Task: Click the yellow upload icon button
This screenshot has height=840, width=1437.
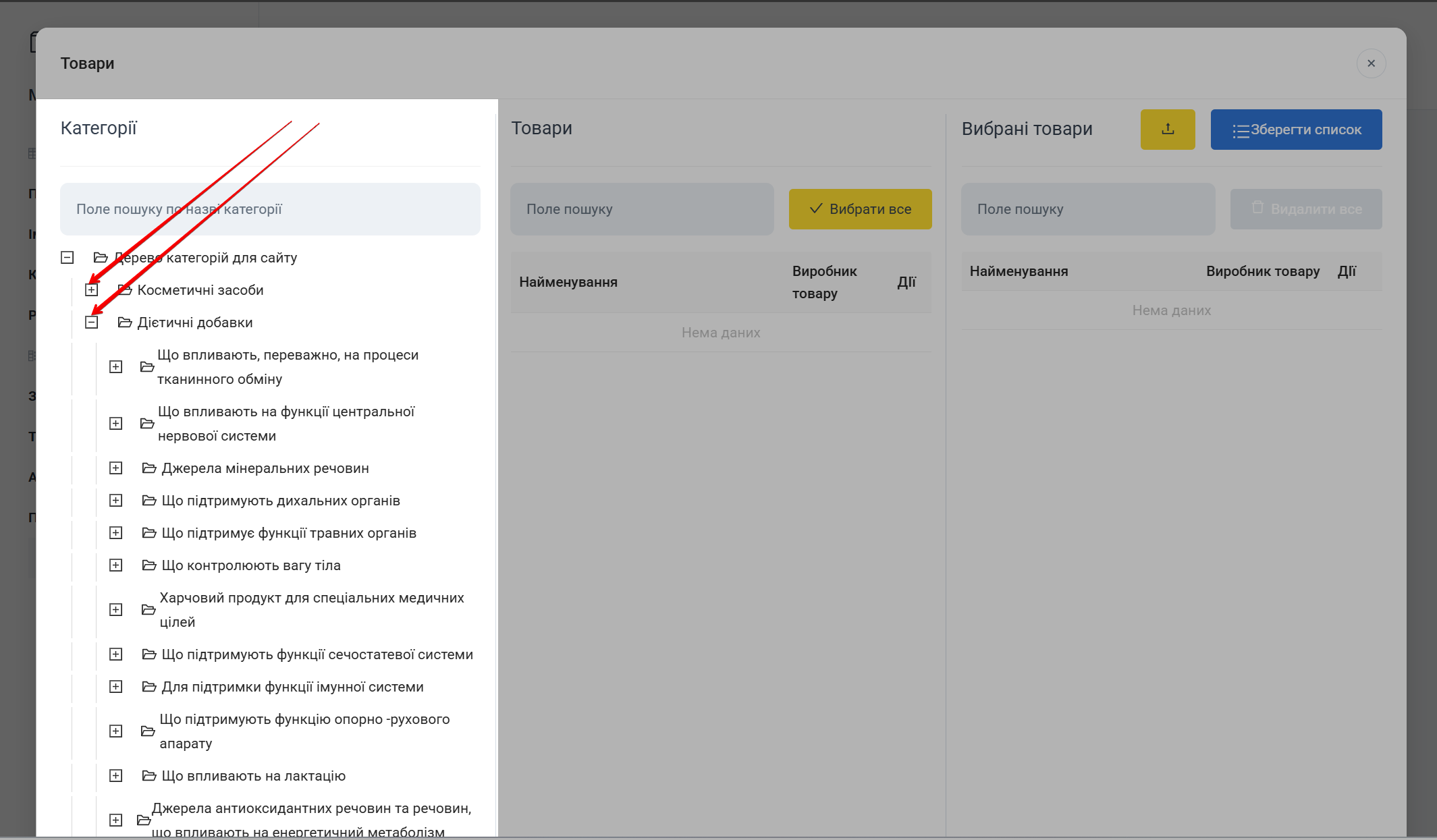Action: click(1167, 130)
